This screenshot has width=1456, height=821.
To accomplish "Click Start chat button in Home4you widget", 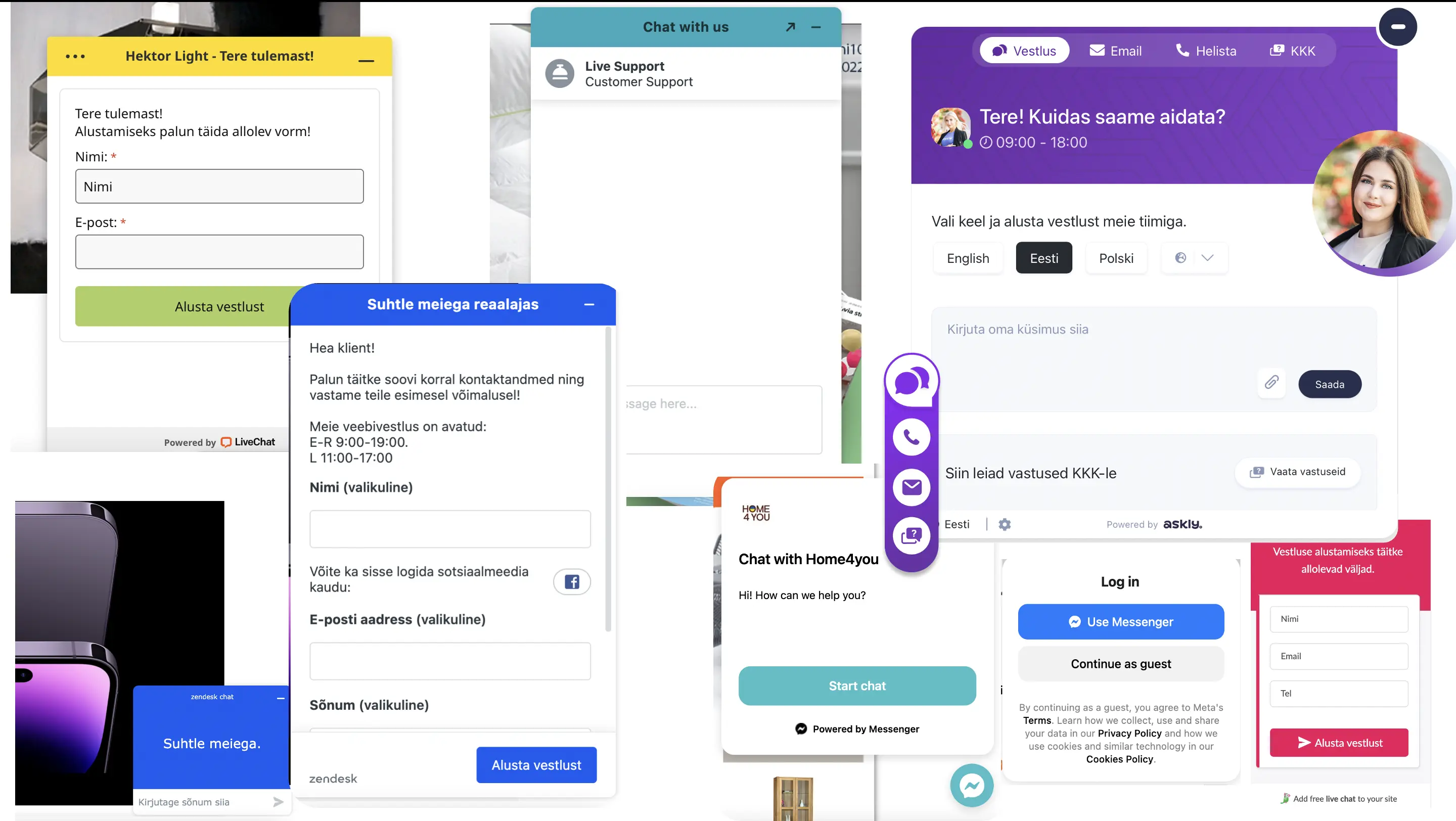I will (857, 685).
